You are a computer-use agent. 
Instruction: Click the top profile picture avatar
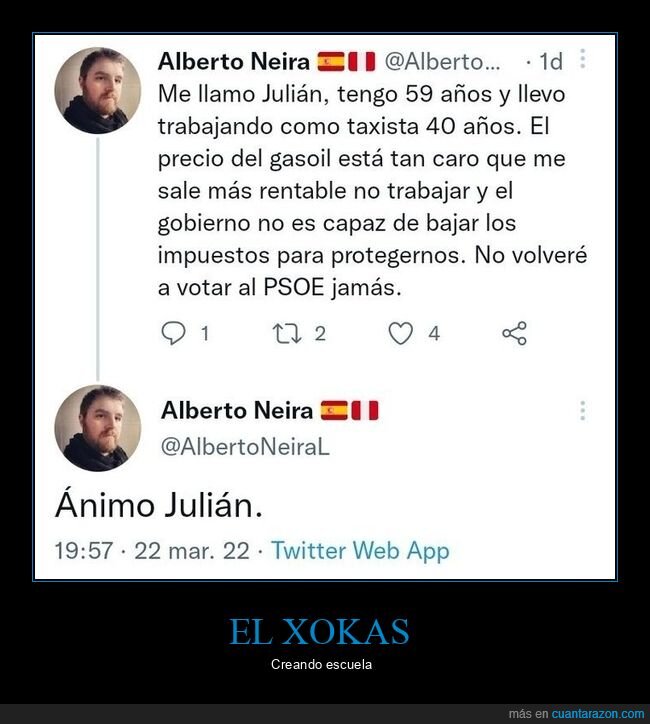[x=97, y=90]
